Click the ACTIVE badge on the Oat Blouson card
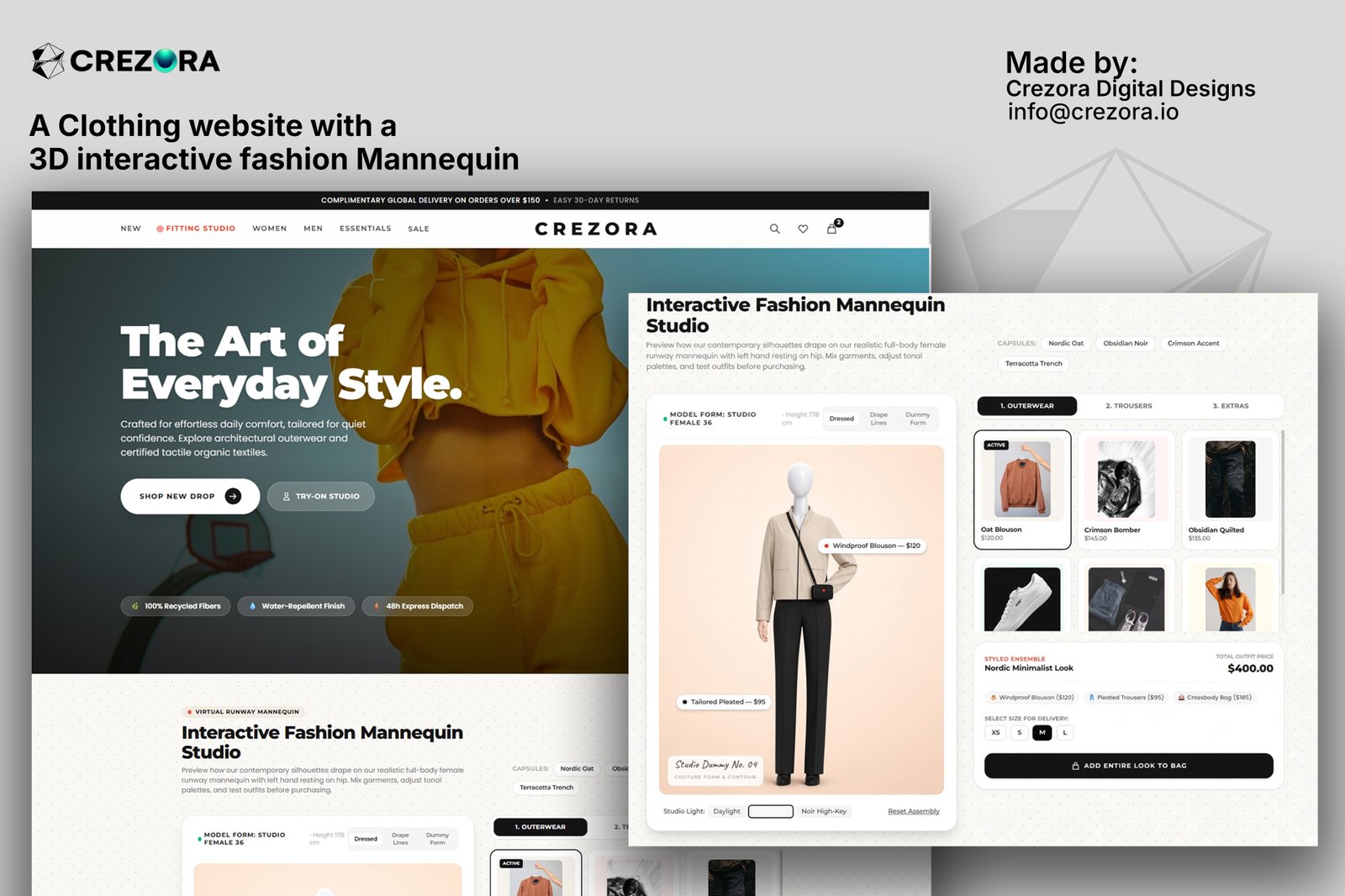 point(996,445)
